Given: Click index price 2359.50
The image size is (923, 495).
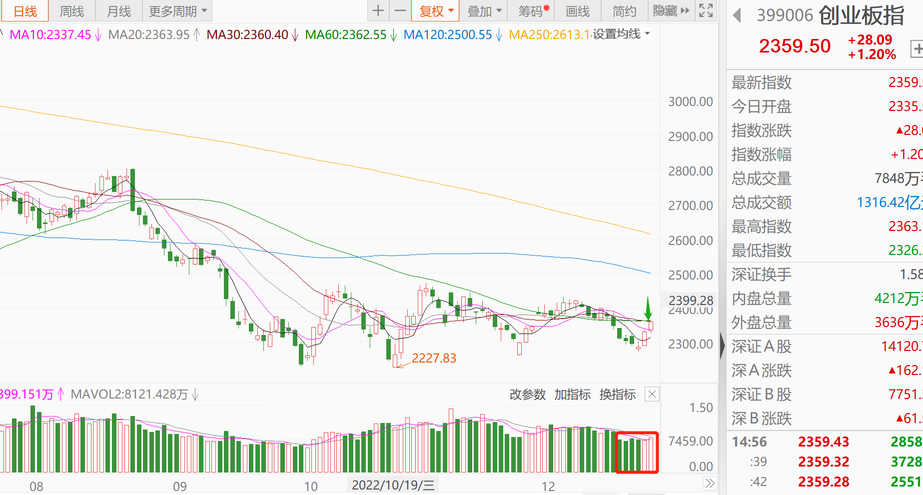Looking at the screenshot, I should [795, 46].
